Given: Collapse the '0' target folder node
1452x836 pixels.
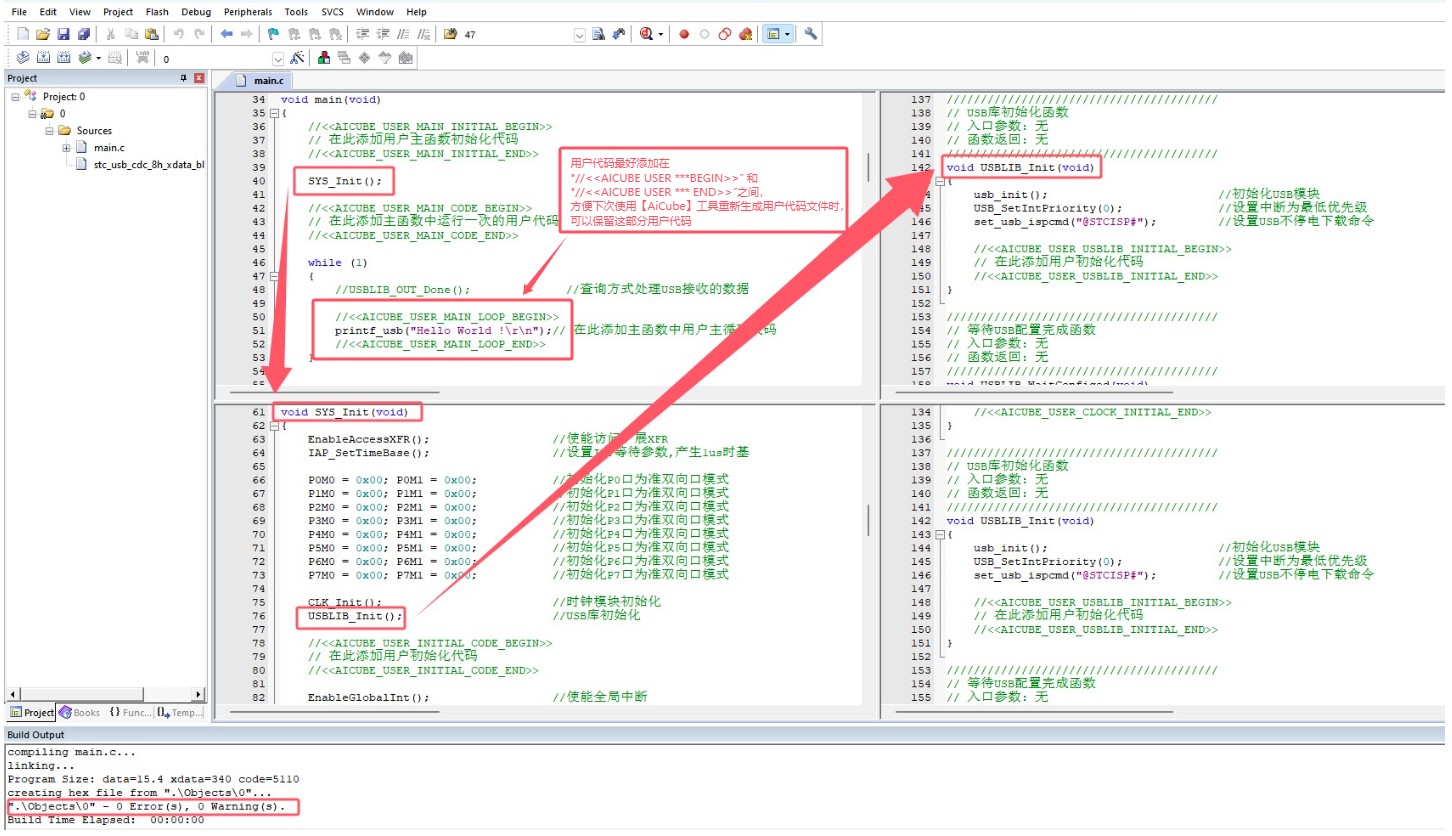Looking at the screenshot, I should click(x=31, y=113).
